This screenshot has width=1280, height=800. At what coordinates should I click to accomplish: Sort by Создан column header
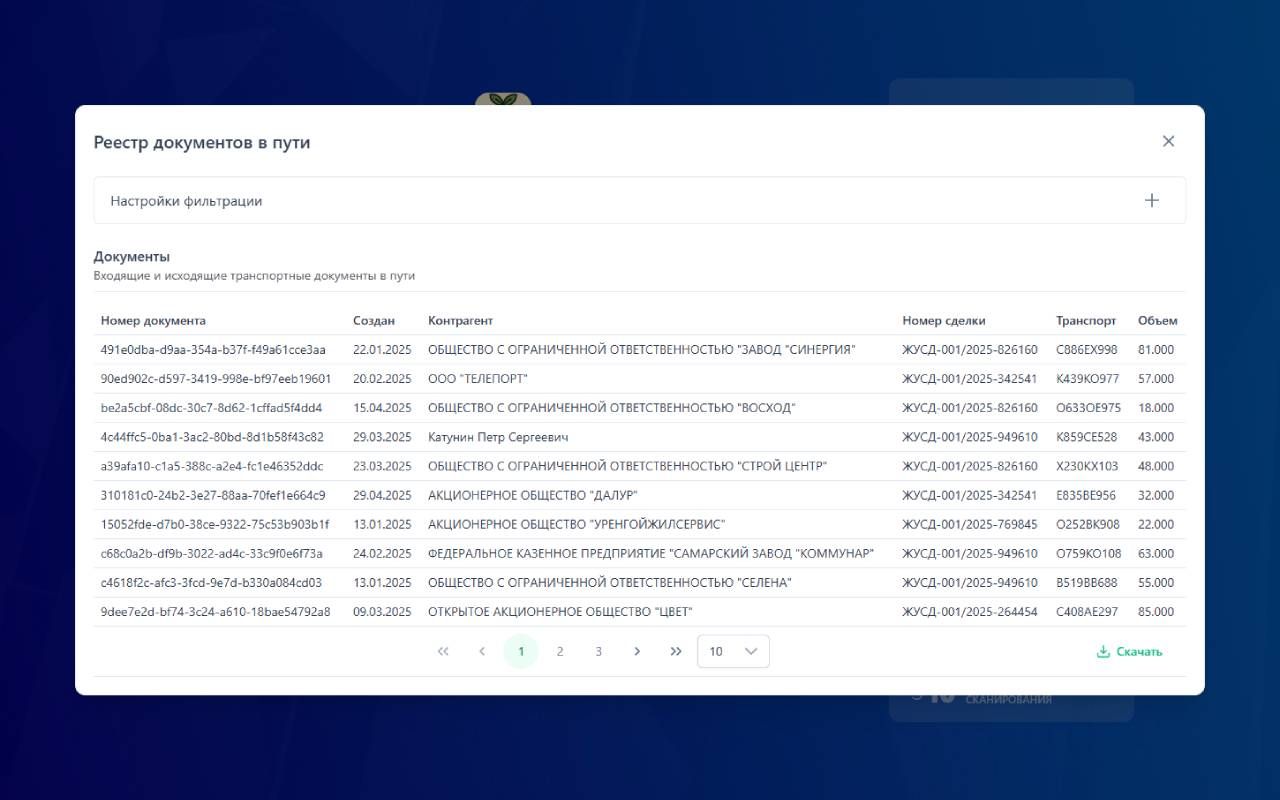coord(374,321)
